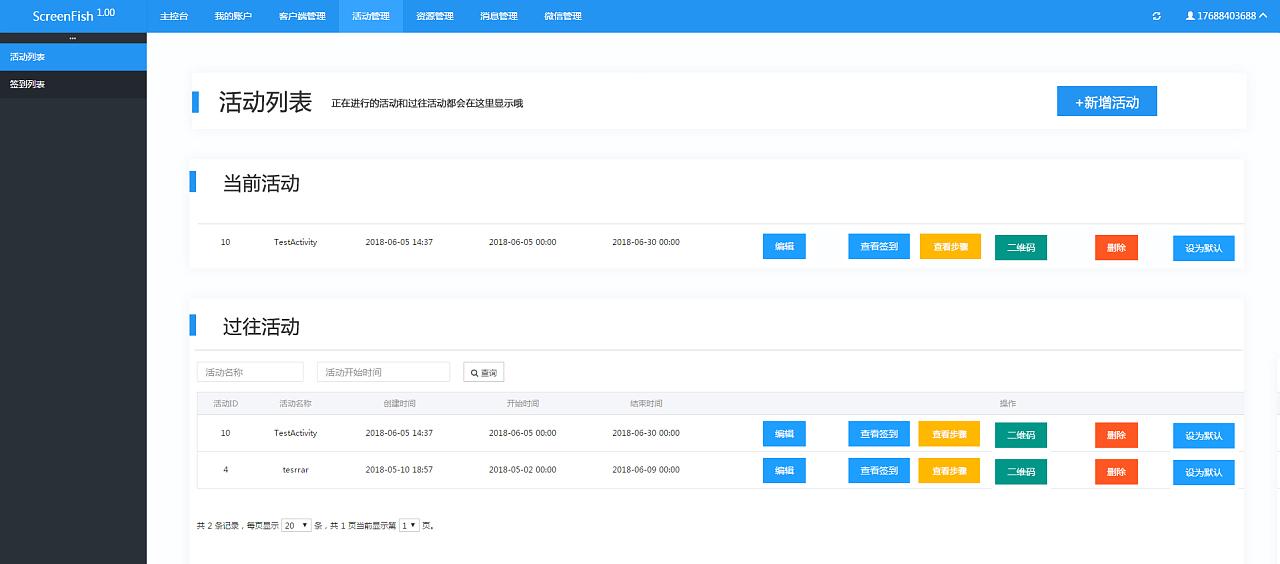Open the user account 17688403688 menu

click(x=1226, y=16)
